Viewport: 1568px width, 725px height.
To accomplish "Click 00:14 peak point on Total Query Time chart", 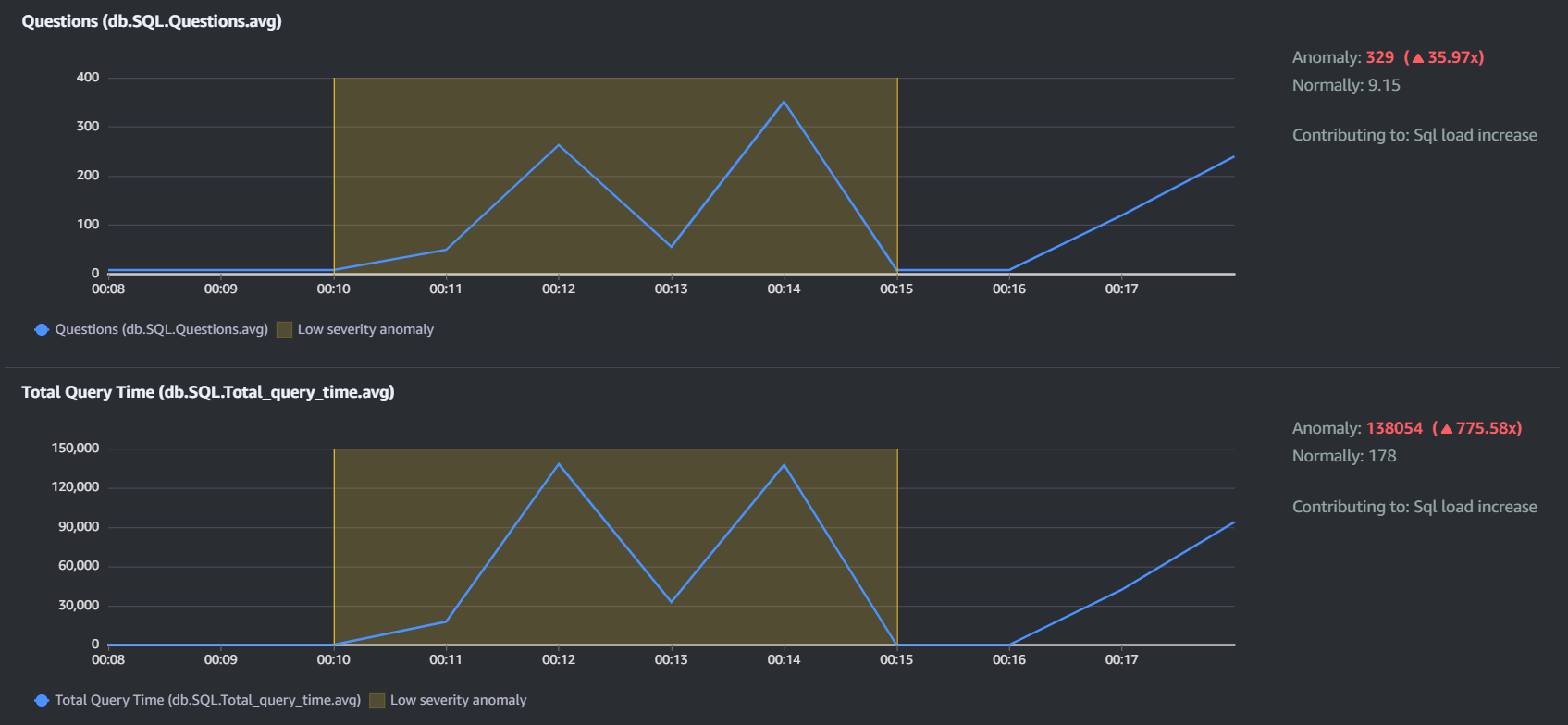I will coord(784,465).
